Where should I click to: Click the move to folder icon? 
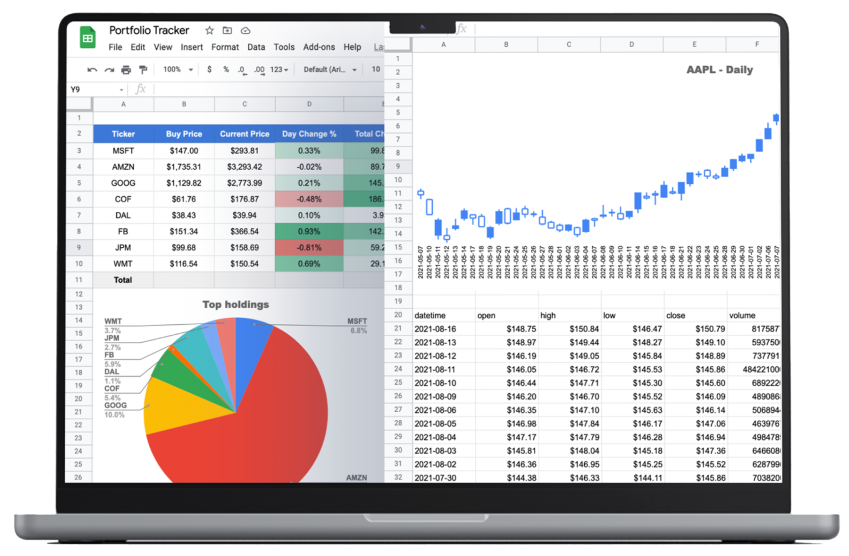[x=227, y=31]
